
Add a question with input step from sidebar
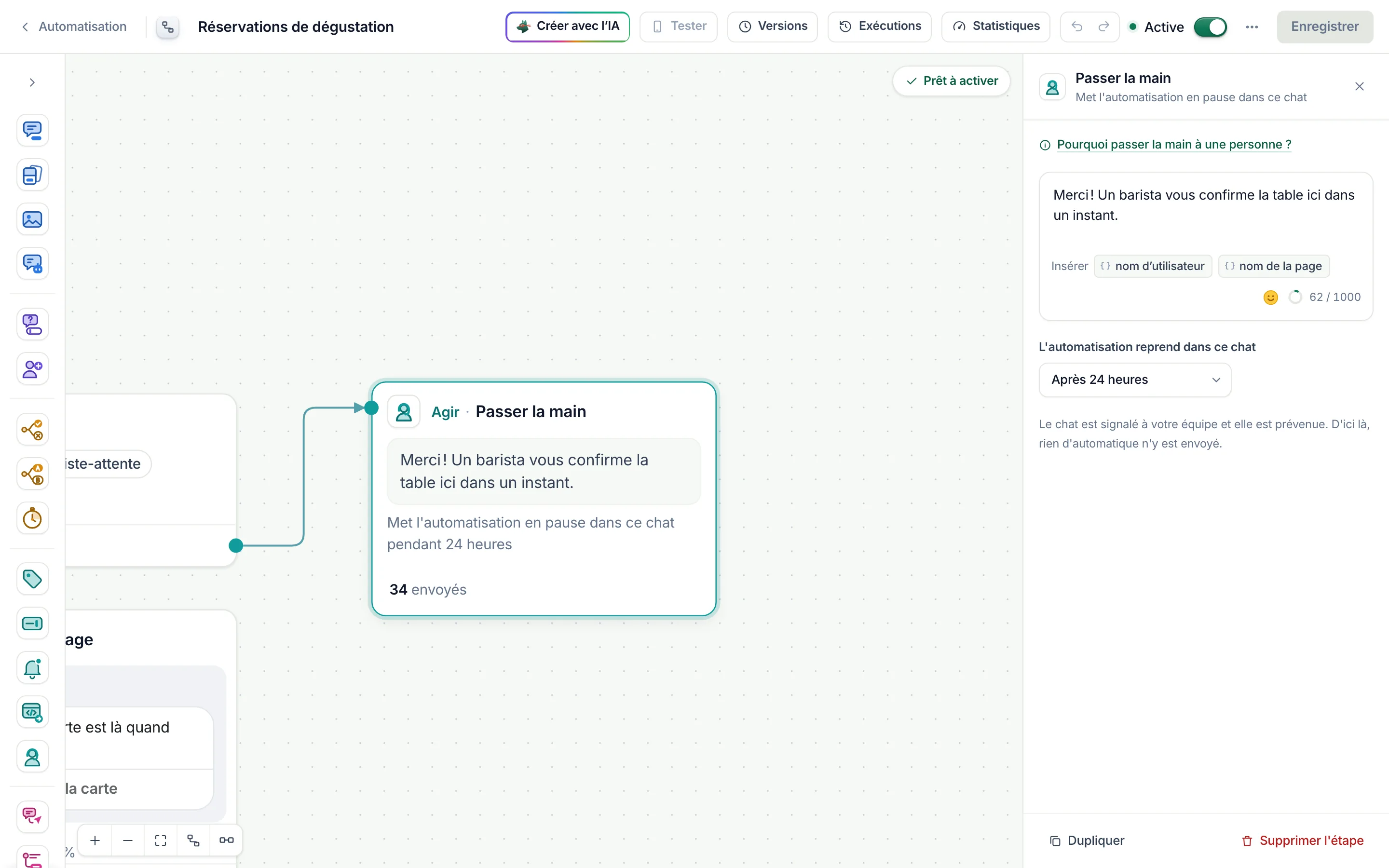pyautogui.click(x=32, y=325)
